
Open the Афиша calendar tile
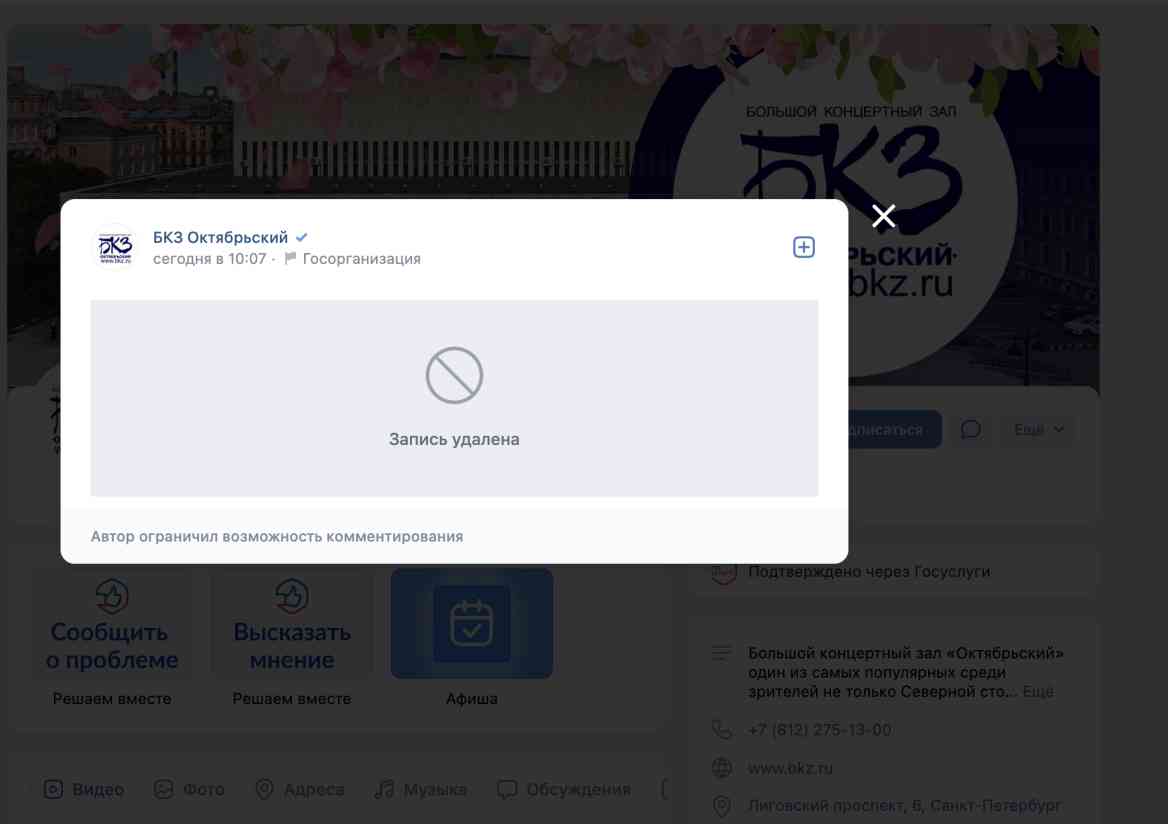472,624
